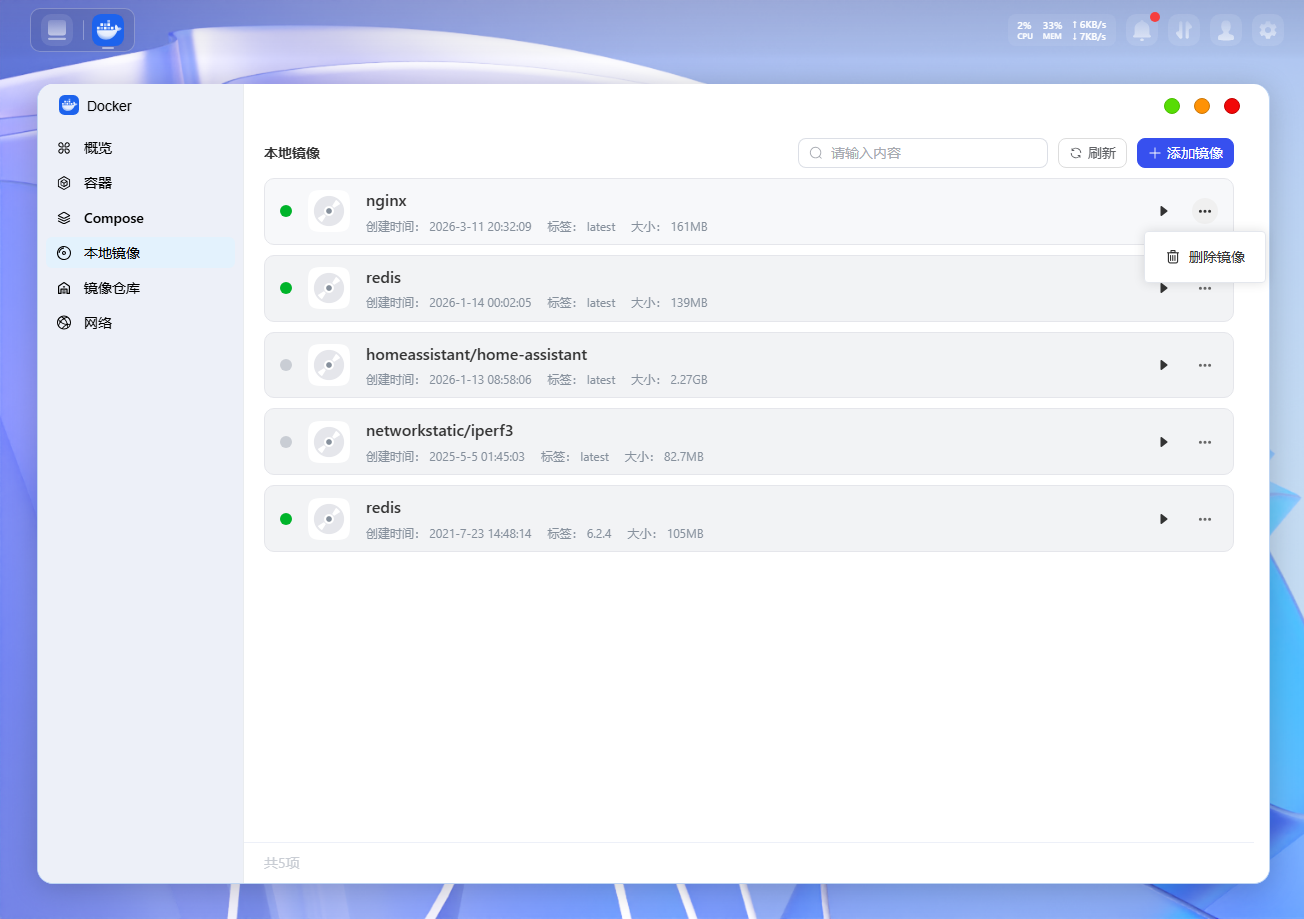Click the disc icon of redis 139MB
Screen dimensions: 1304x919
329,288
